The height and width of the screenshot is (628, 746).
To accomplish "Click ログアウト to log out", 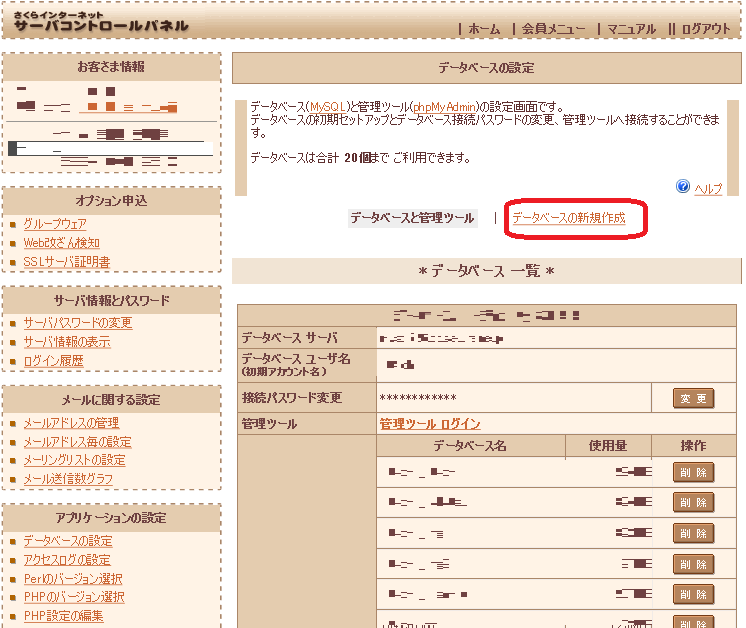I will pos(705,29).
